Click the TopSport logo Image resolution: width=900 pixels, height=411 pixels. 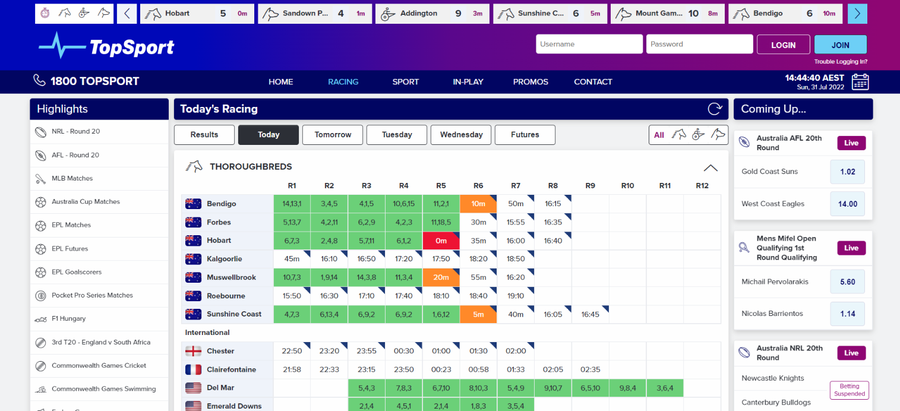tap(107, 46)
